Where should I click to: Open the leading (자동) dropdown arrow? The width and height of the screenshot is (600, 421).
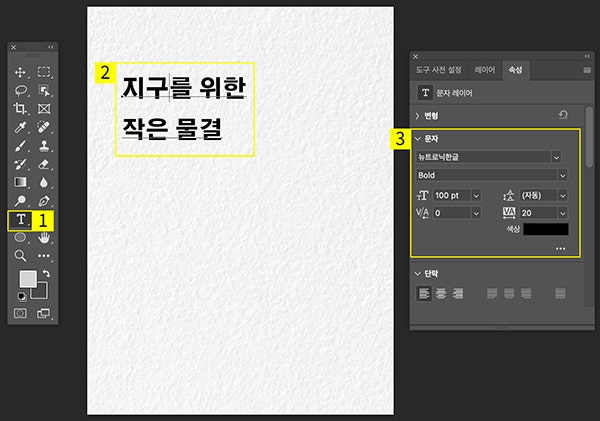[x=562, y=196]
